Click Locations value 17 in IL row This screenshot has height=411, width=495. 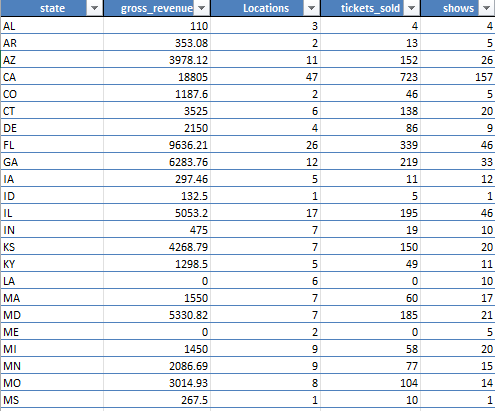click(x=312, y=213)
